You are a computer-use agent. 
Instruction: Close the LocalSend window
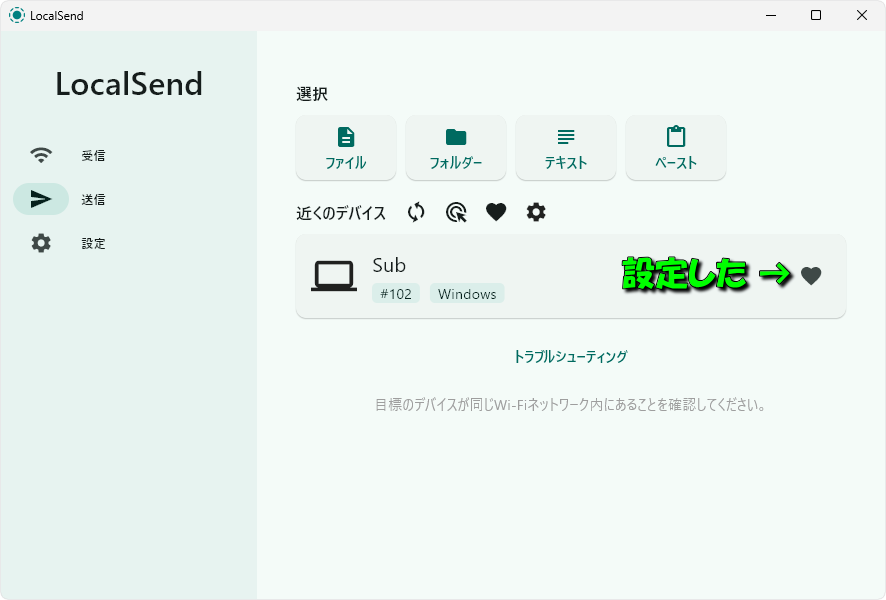click(x=862, y=15)
